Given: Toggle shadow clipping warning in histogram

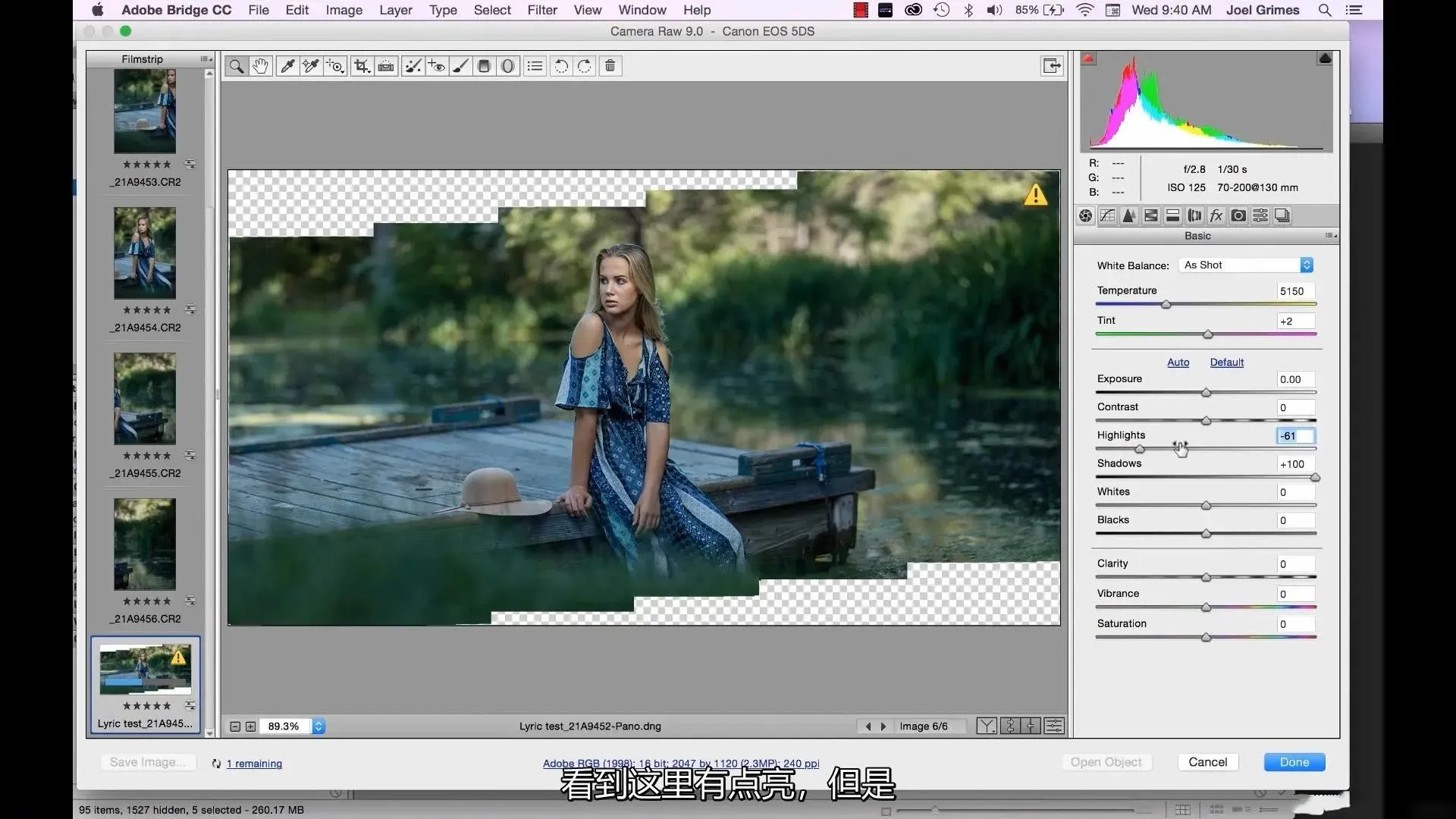Looking at the screenshot, I should click(1088, 58).
